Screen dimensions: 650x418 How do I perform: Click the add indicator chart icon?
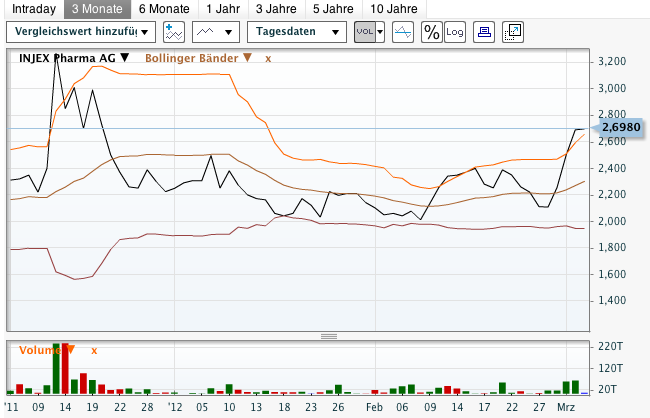pyautogui.click(x=174, y=32)
